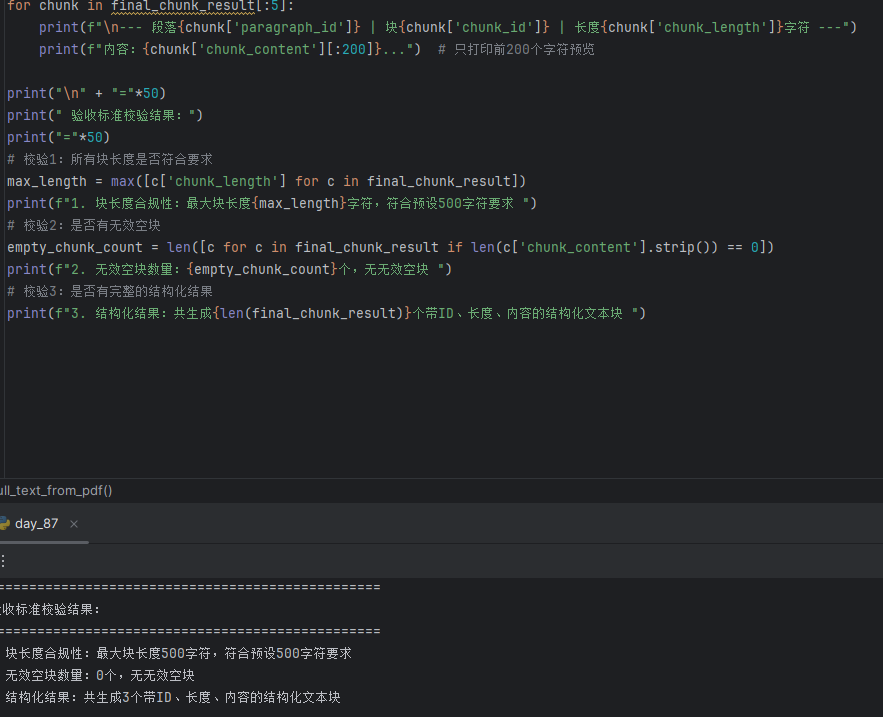Screen dimensions: 883x717
Task: Click the ull_text_from_pdf() breadcrumb
Action: point(56,491)
